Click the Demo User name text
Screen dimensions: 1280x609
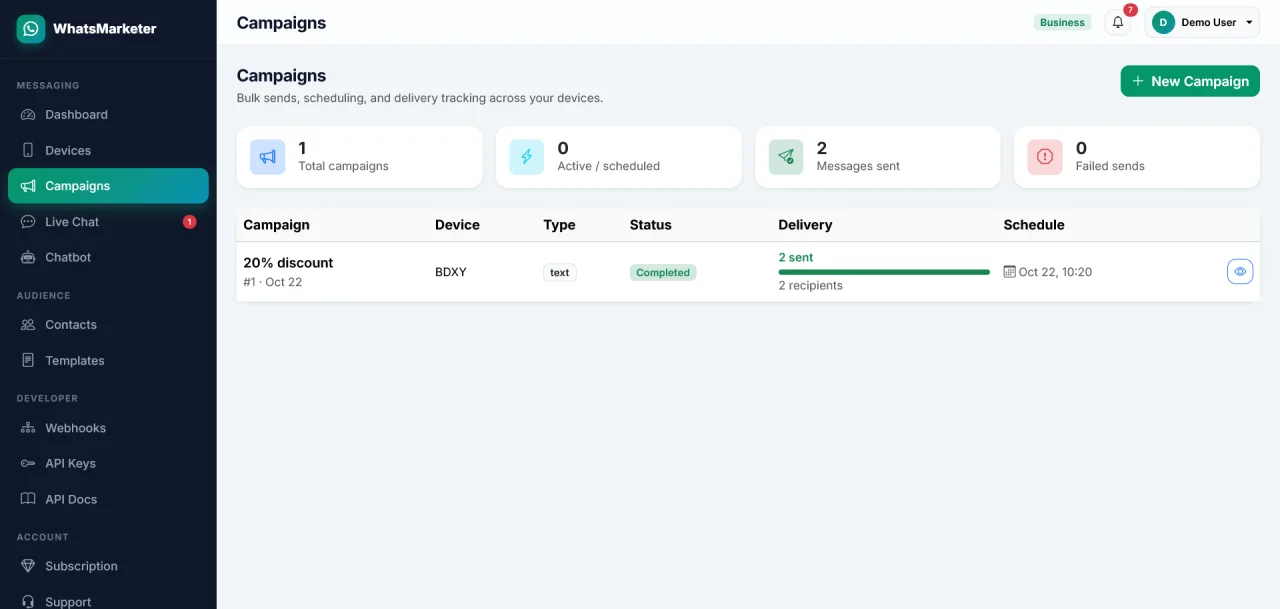[1209, 22]
